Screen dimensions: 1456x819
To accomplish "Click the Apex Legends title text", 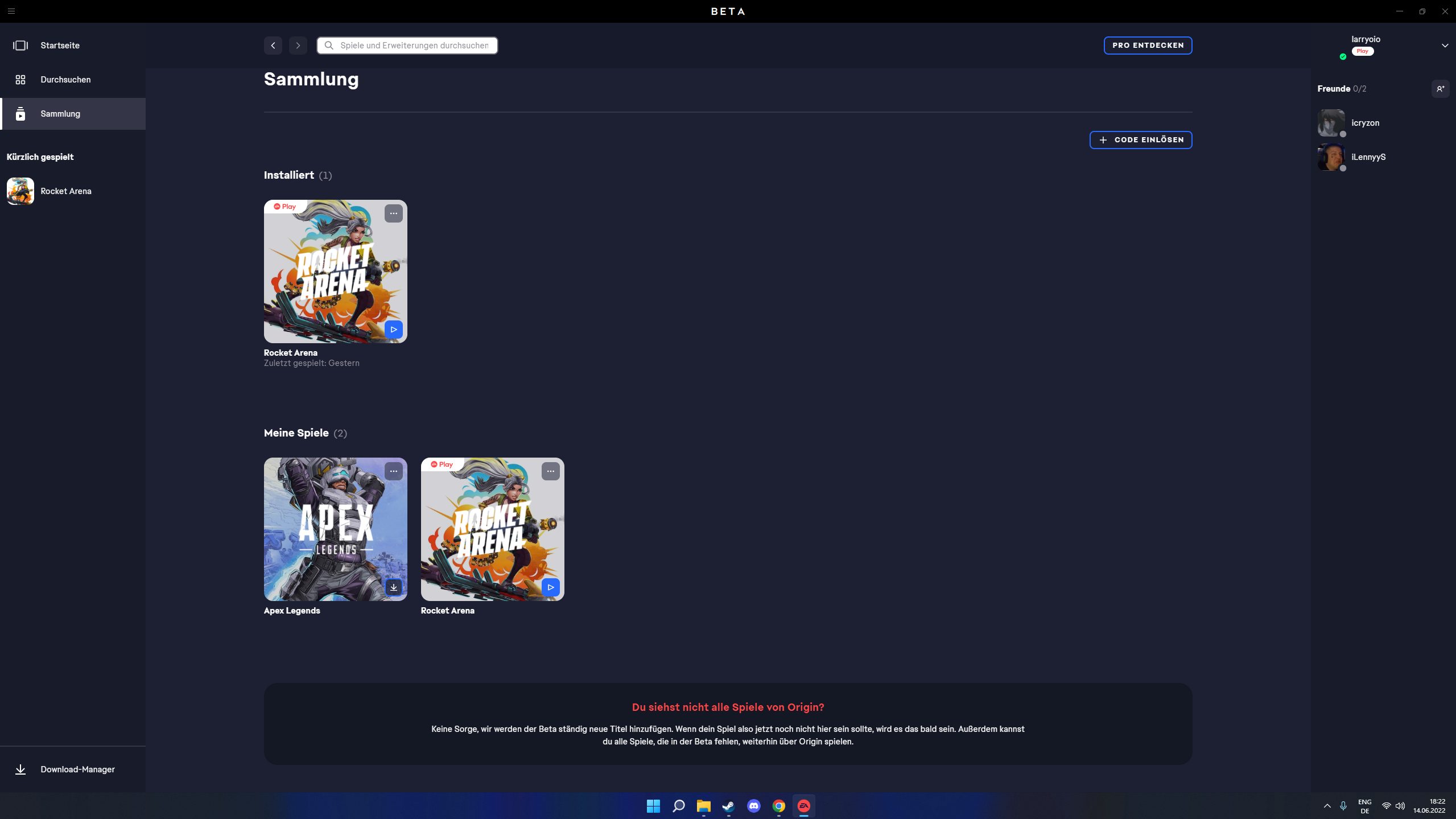I will (x=292, y=611).
